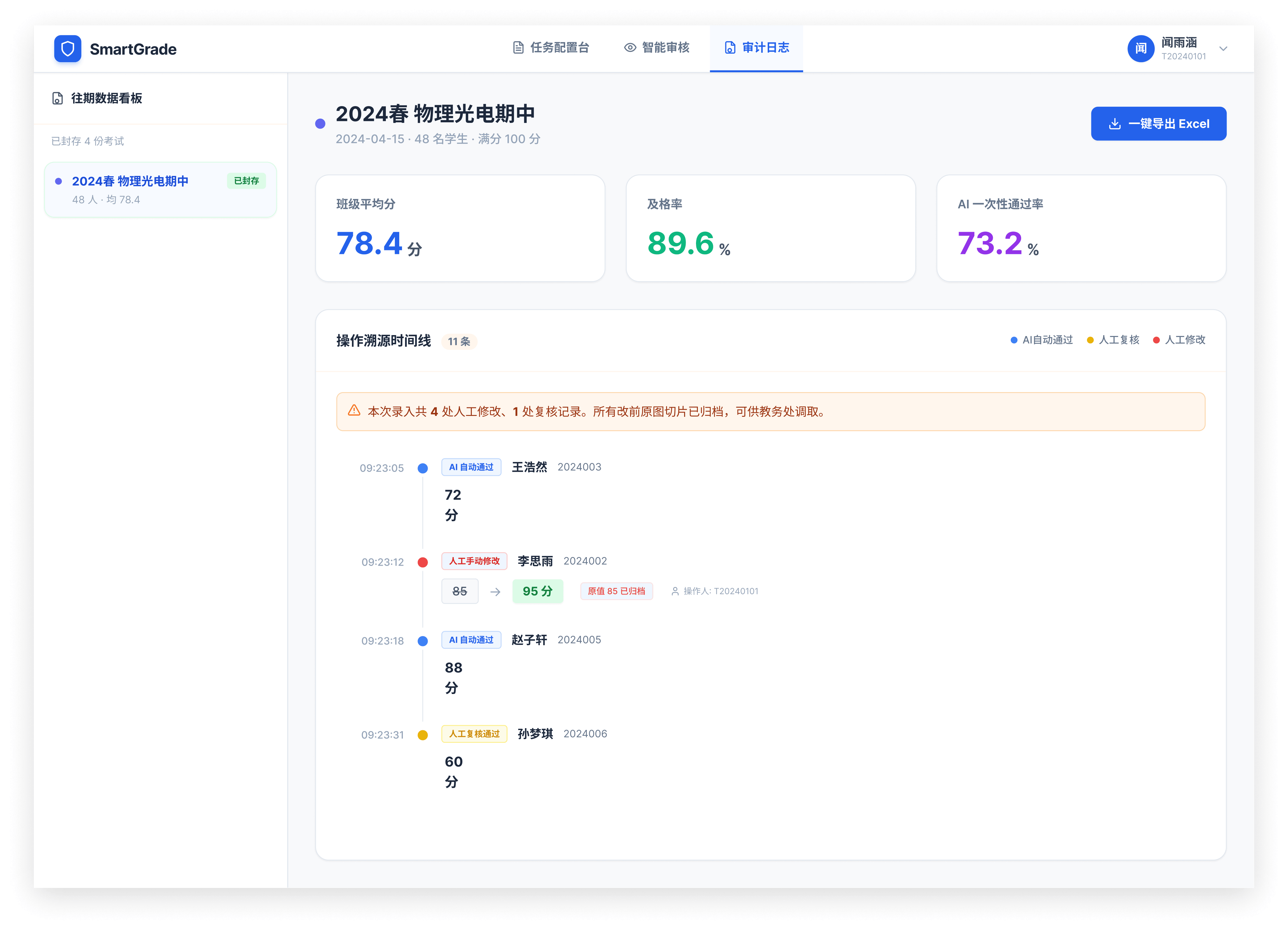This screenshot has width=1288, height=930.
Task: Click the download icon on export button
Action: [1115, 124]
